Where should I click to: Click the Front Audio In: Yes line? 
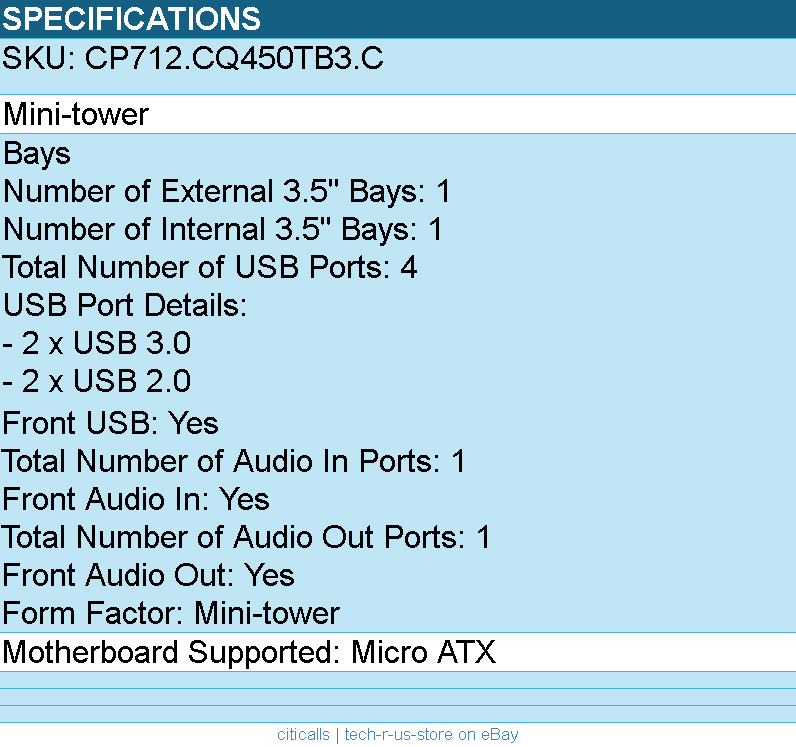click(x=136, y=499)
